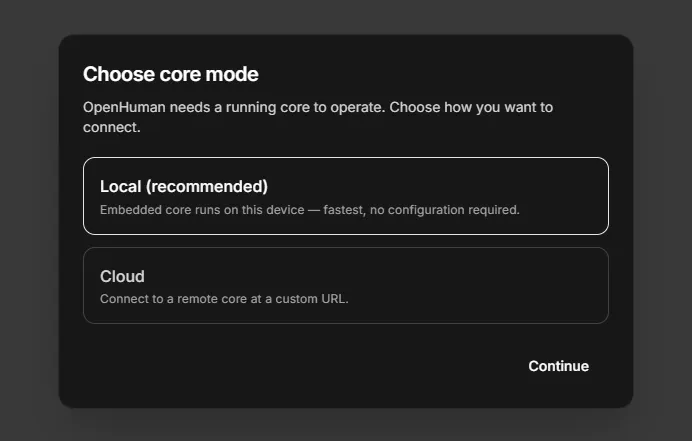Click 'OpenHuman needs a running core' description
The image size is (692, 441).
pyautogui.click(x=318, y=117)
